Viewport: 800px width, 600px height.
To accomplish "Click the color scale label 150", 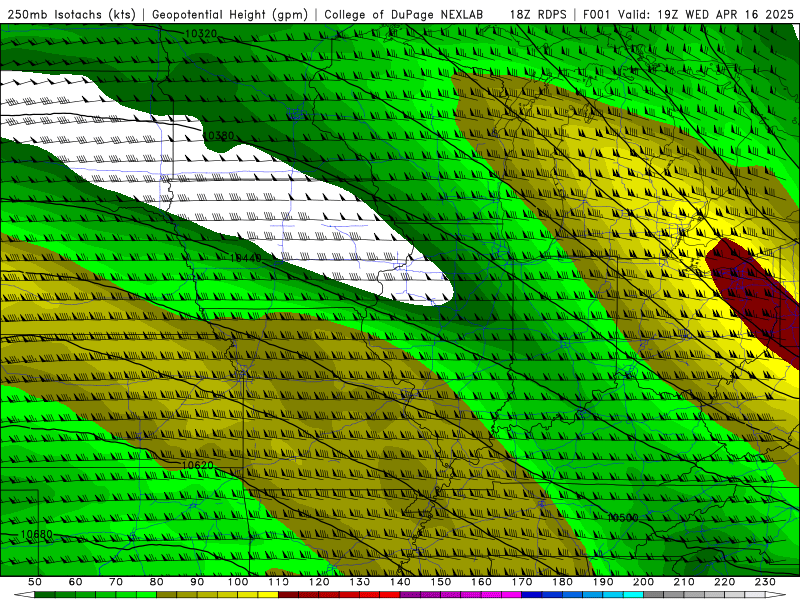I will click(x=440, y=582).
